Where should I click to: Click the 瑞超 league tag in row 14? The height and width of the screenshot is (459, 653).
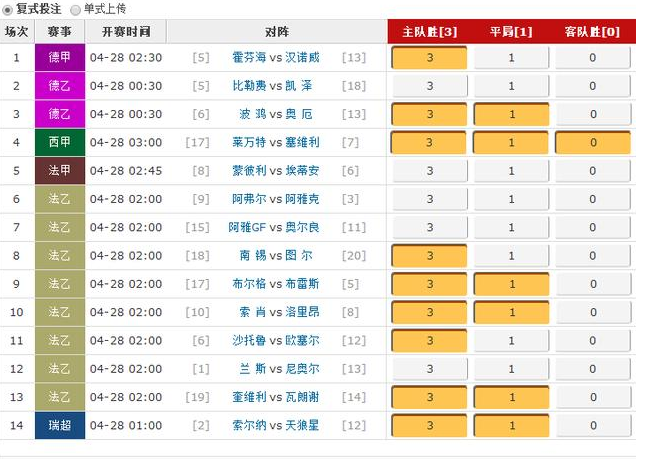pos(60,426)
